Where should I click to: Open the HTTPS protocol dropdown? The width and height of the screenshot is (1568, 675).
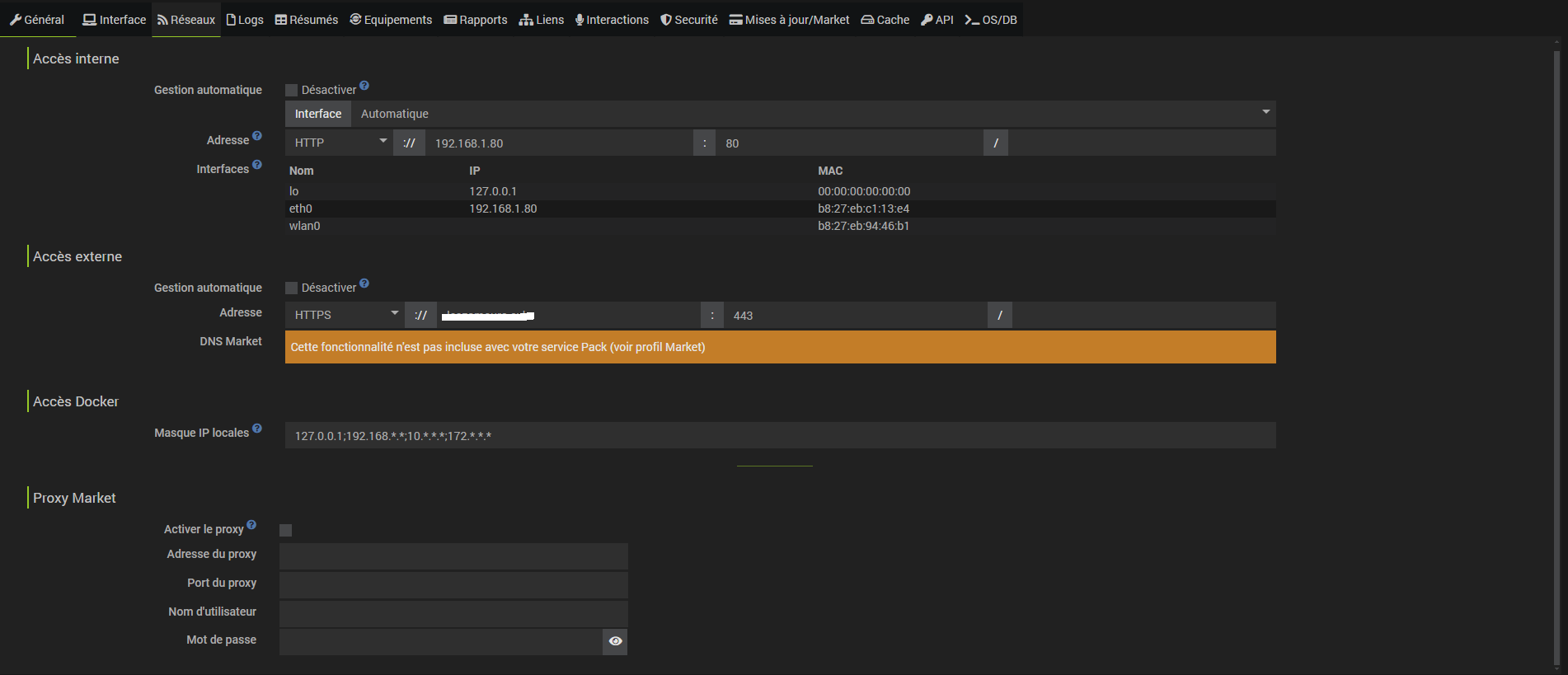click(x=345, y=315)
